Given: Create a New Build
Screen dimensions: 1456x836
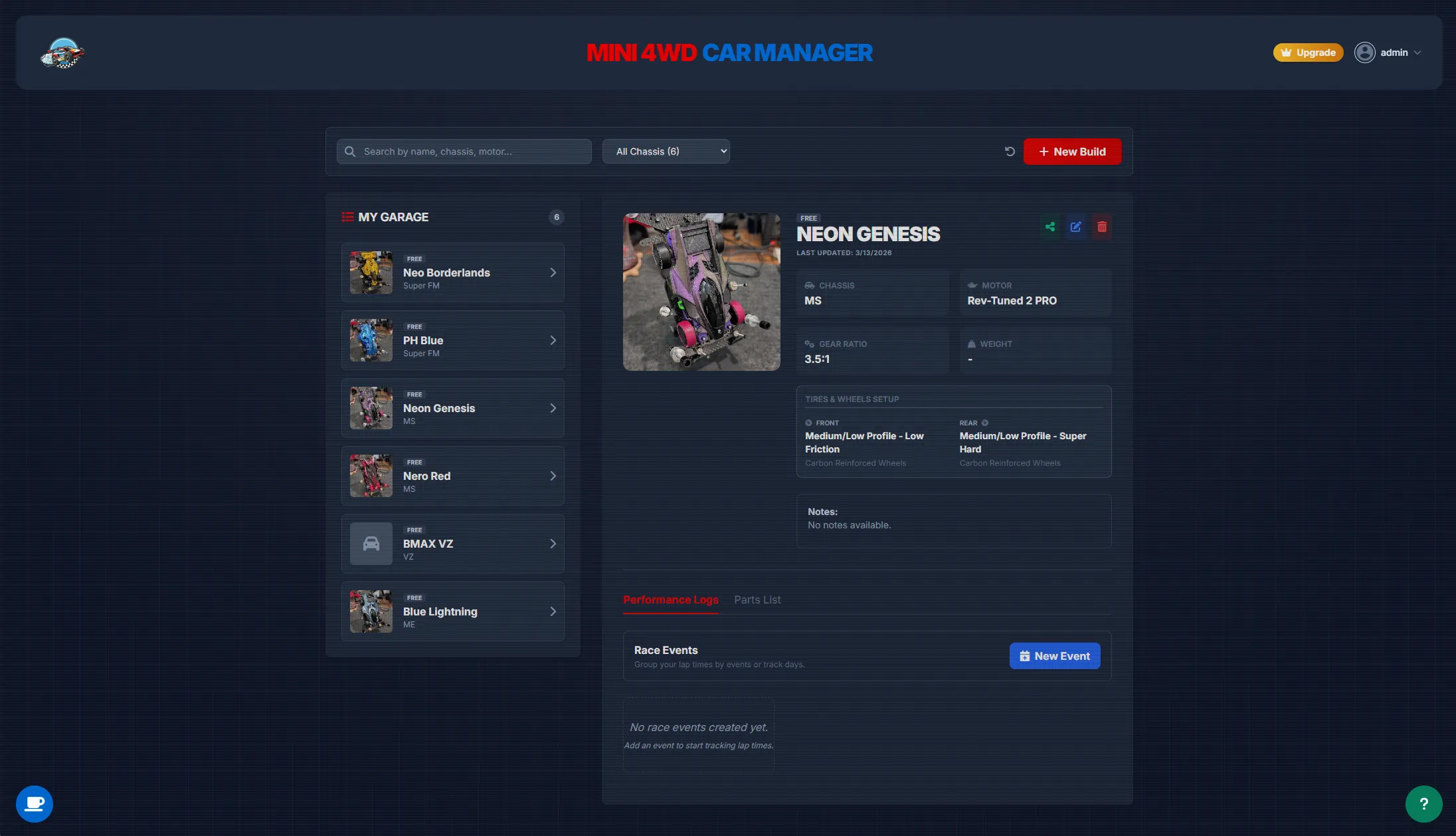Looking at the screenshot, I should [x=1072, y=152].
